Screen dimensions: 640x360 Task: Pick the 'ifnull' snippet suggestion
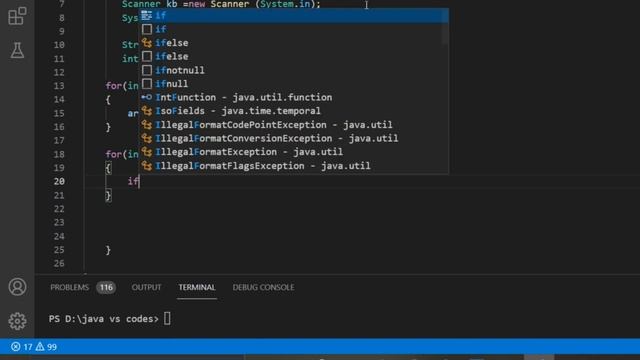pyautogui.click(x=294, y=84)
